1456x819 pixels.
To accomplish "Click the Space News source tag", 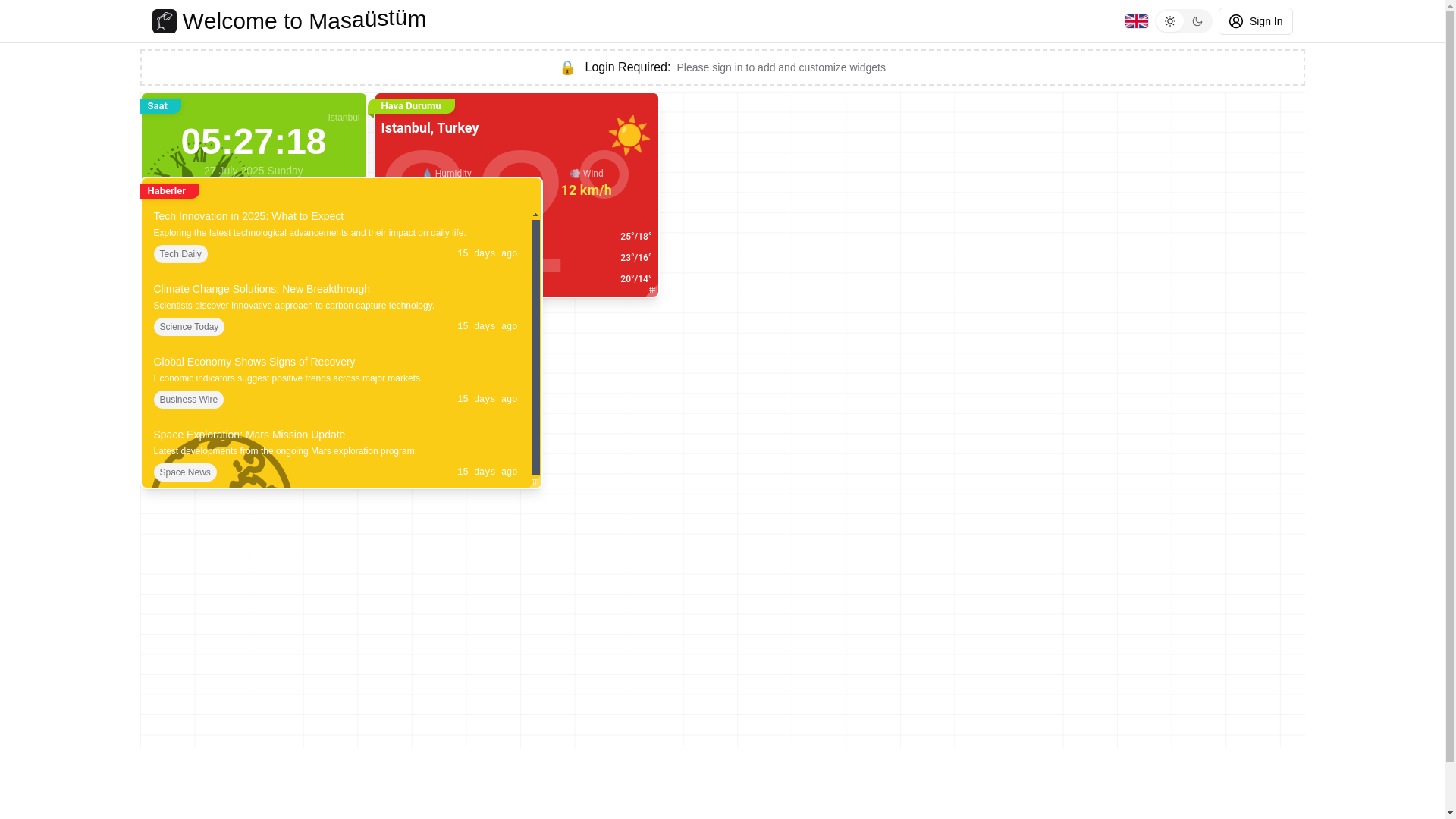I will pos(185,472).
